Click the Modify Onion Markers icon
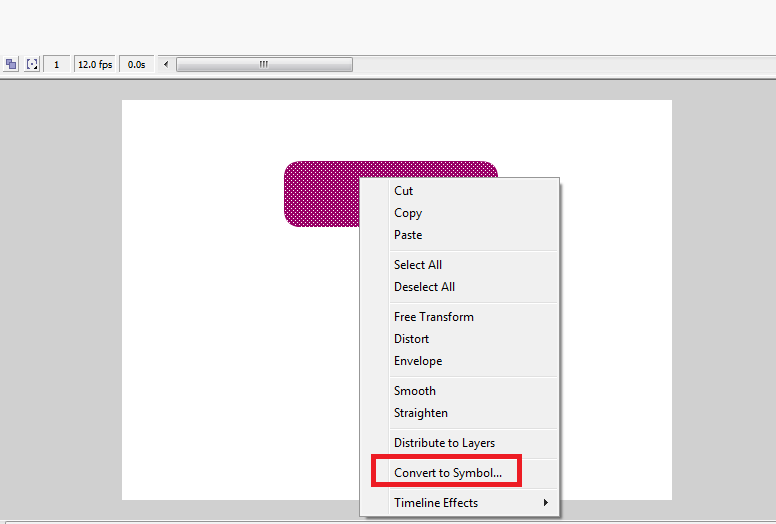Viewport: 776px width, 524px height. tap(32, 64)
